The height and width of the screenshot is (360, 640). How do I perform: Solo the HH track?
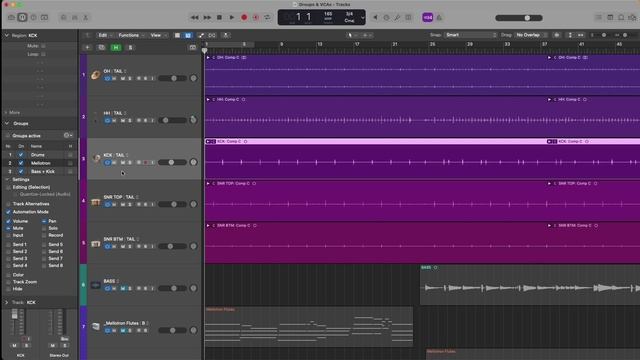(x=130, y=120)
